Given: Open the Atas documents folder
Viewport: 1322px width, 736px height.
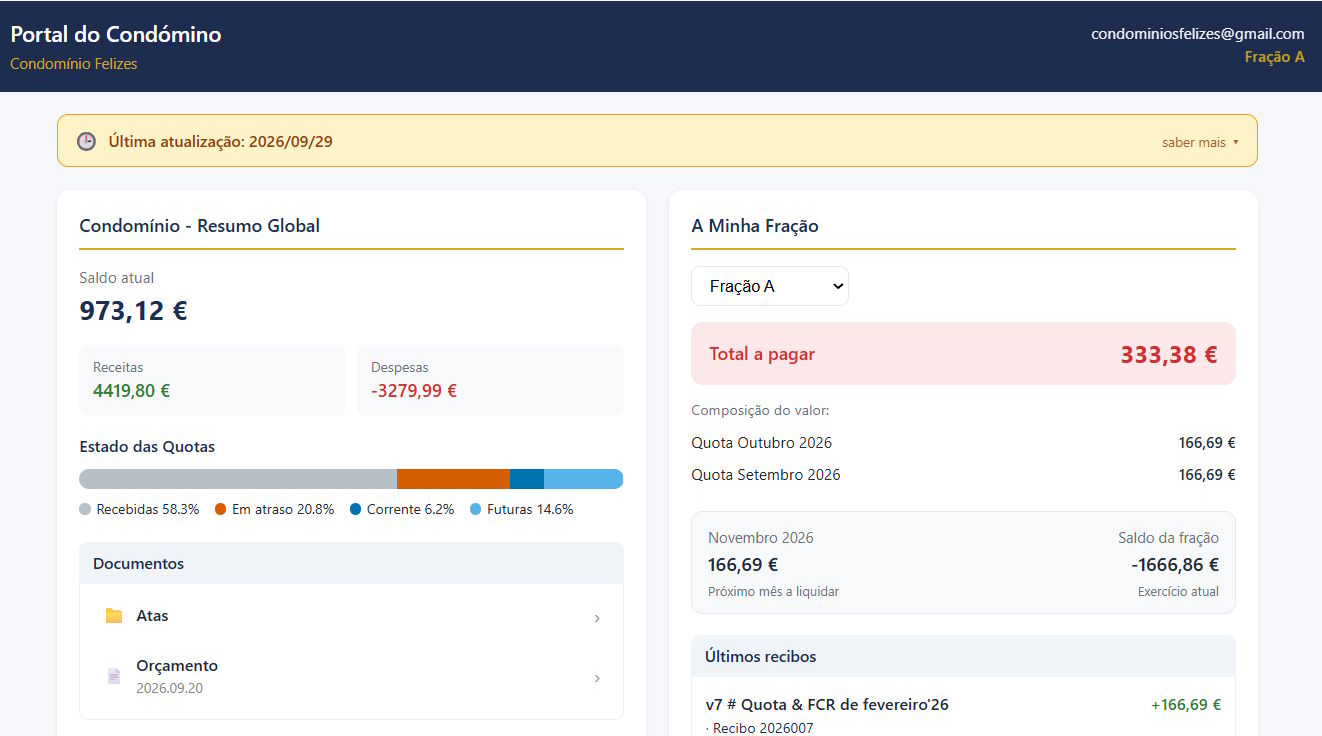Looking at the screenshot, I should click(352, 617).
